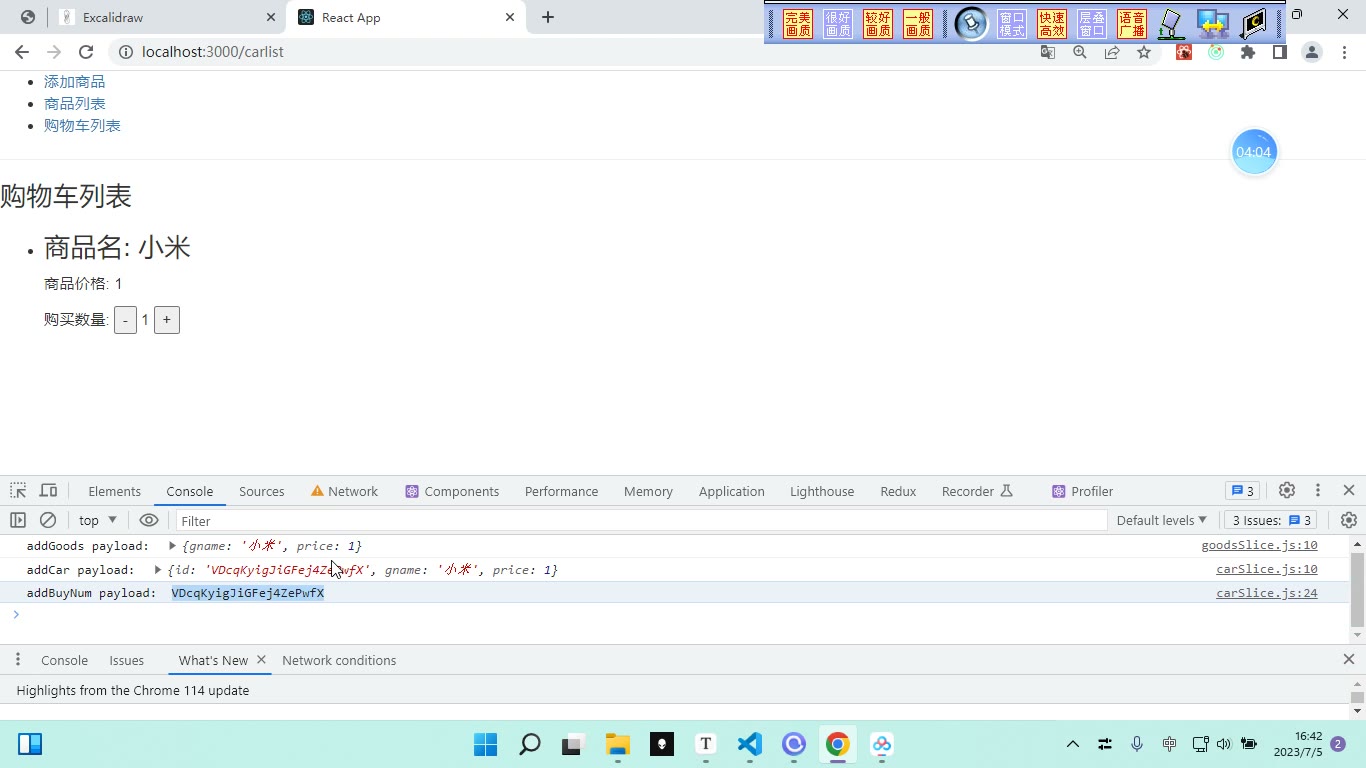Open the Chrome extensions puzzle icon

coord(1248,53)
